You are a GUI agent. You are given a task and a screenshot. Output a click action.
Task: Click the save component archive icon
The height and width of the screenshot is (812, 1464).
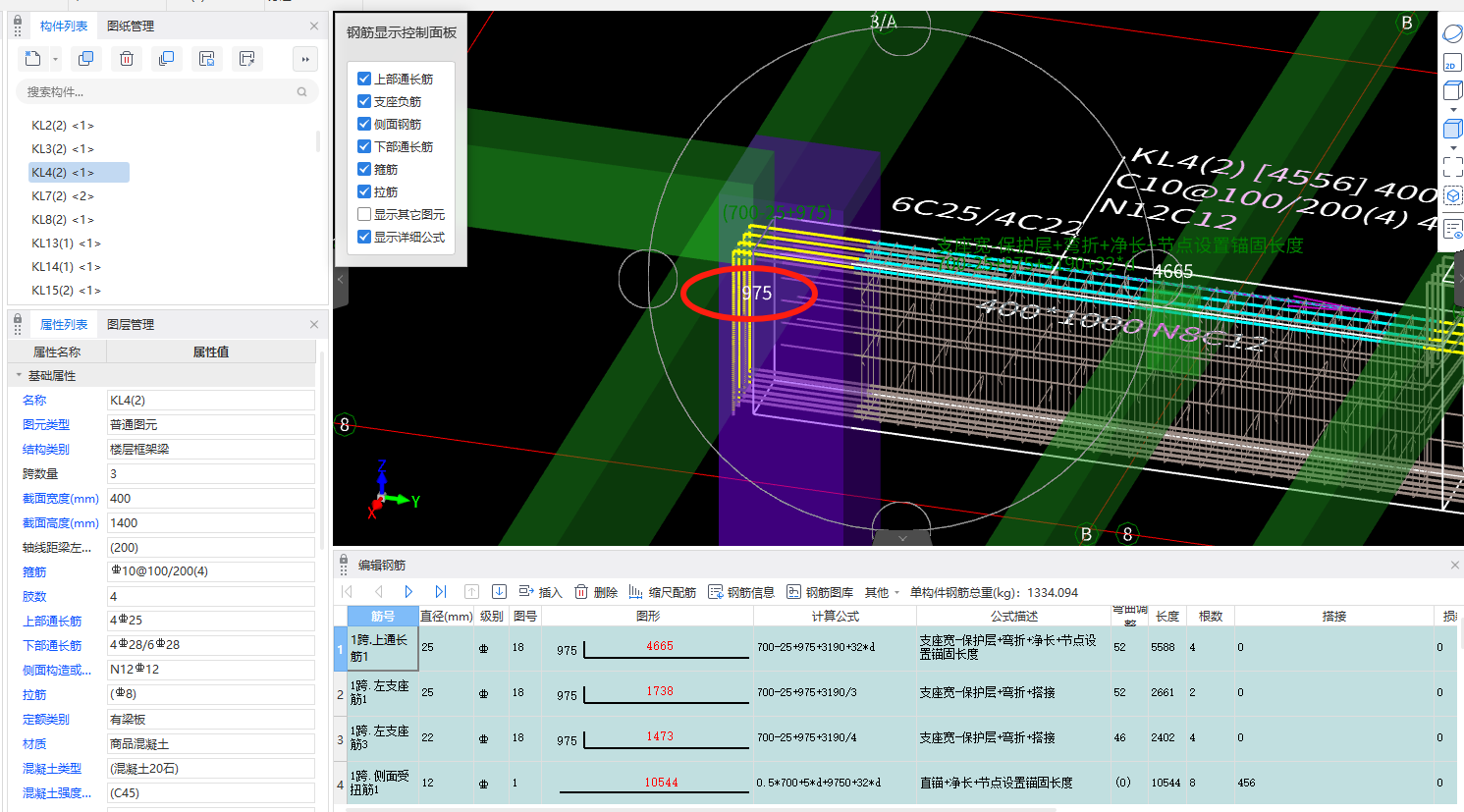pyautogui.click(x=206, y=59)
